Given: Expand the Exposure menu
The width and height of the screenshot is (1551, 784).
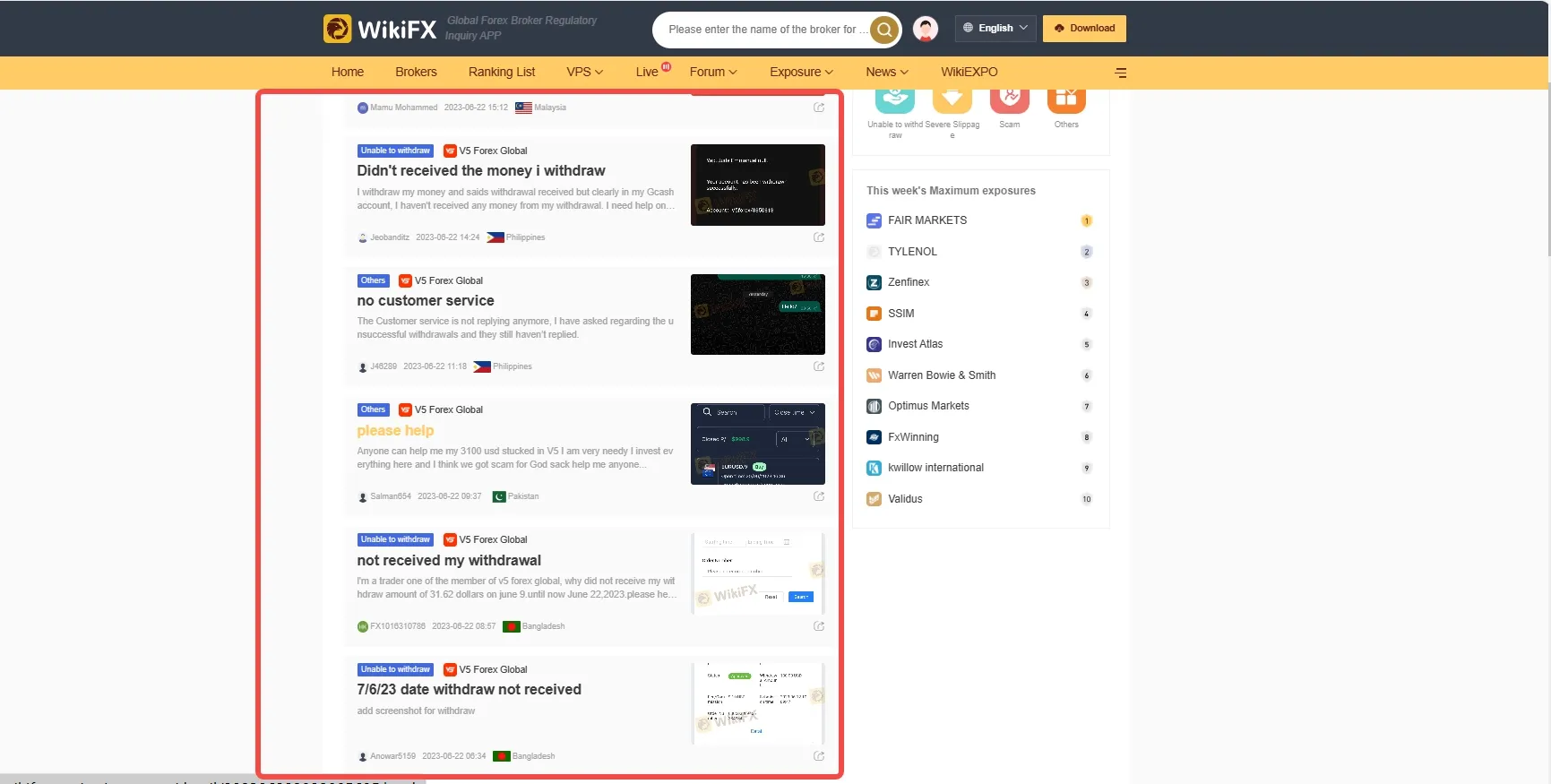Looking at the screenshot, I should pyautogui.click(x=801, y=73).
